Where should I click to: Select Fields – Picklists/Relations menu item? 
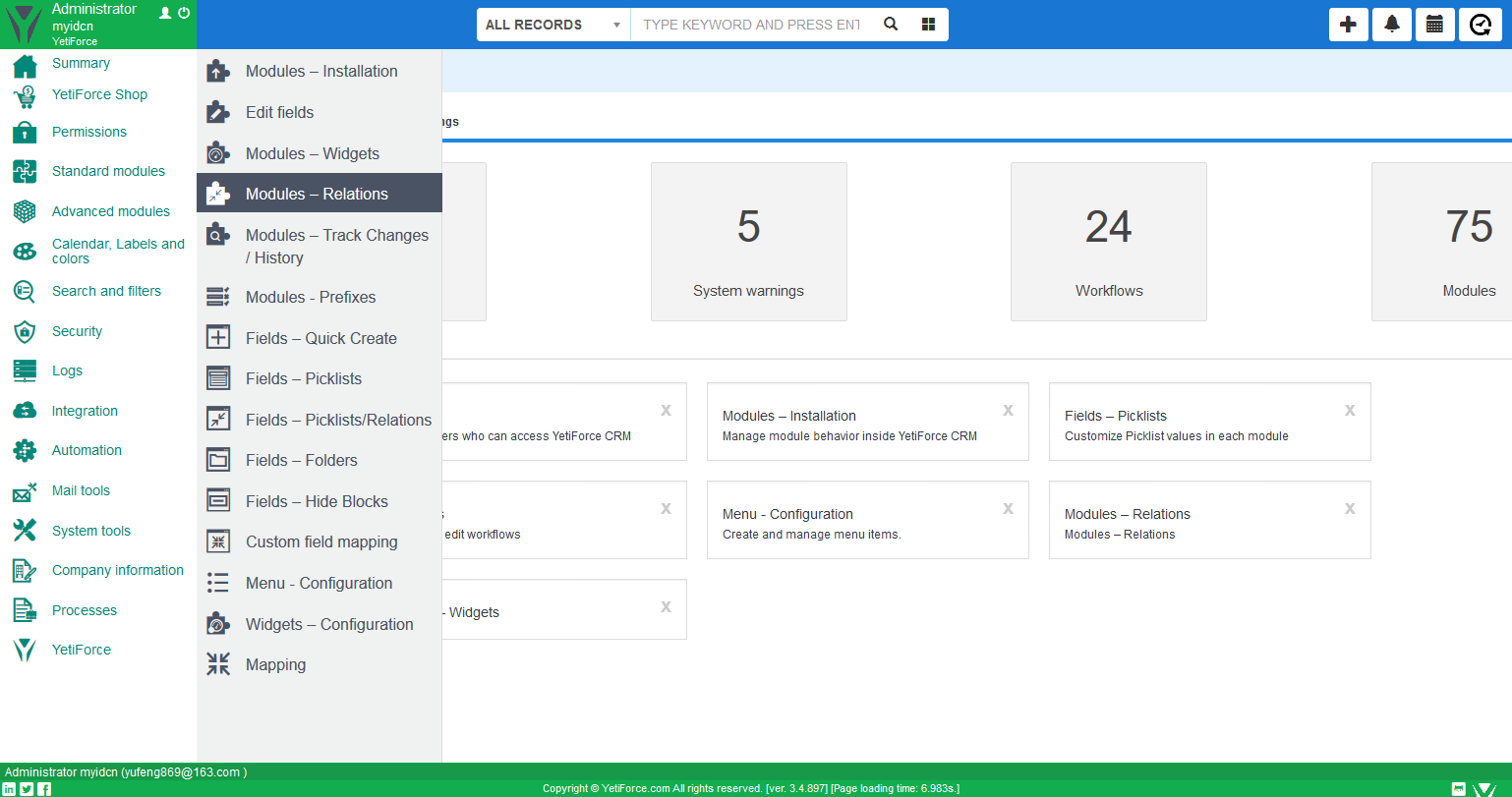320,420
